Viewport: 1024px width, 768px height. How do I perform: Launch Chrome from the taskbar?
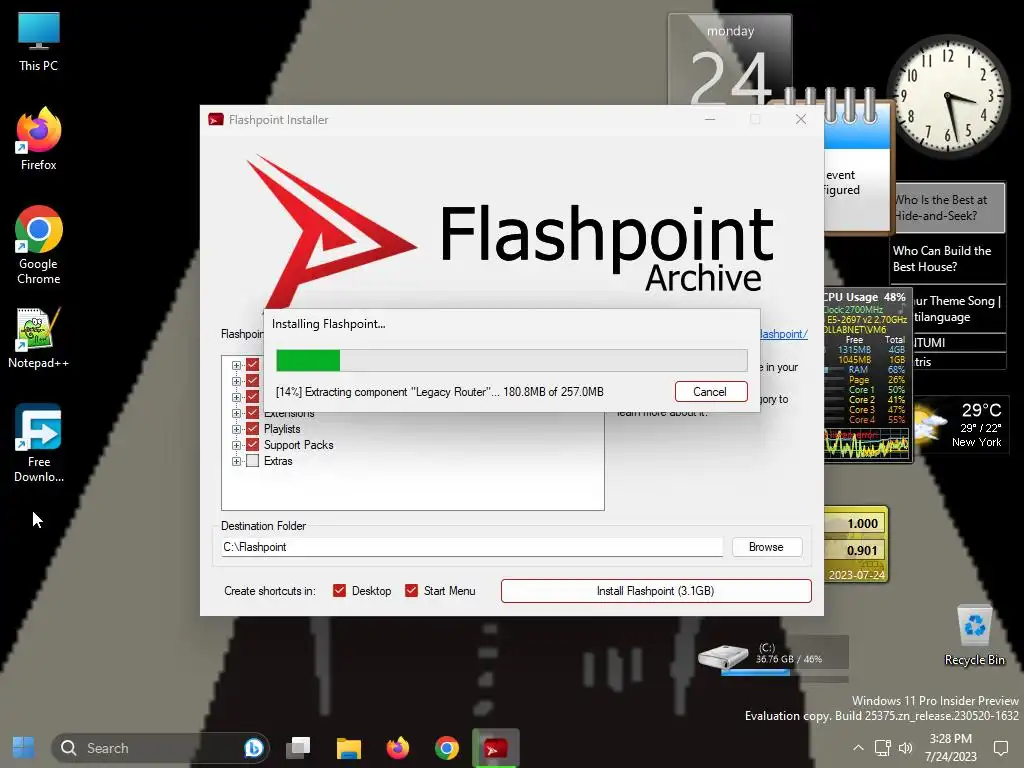447,748
